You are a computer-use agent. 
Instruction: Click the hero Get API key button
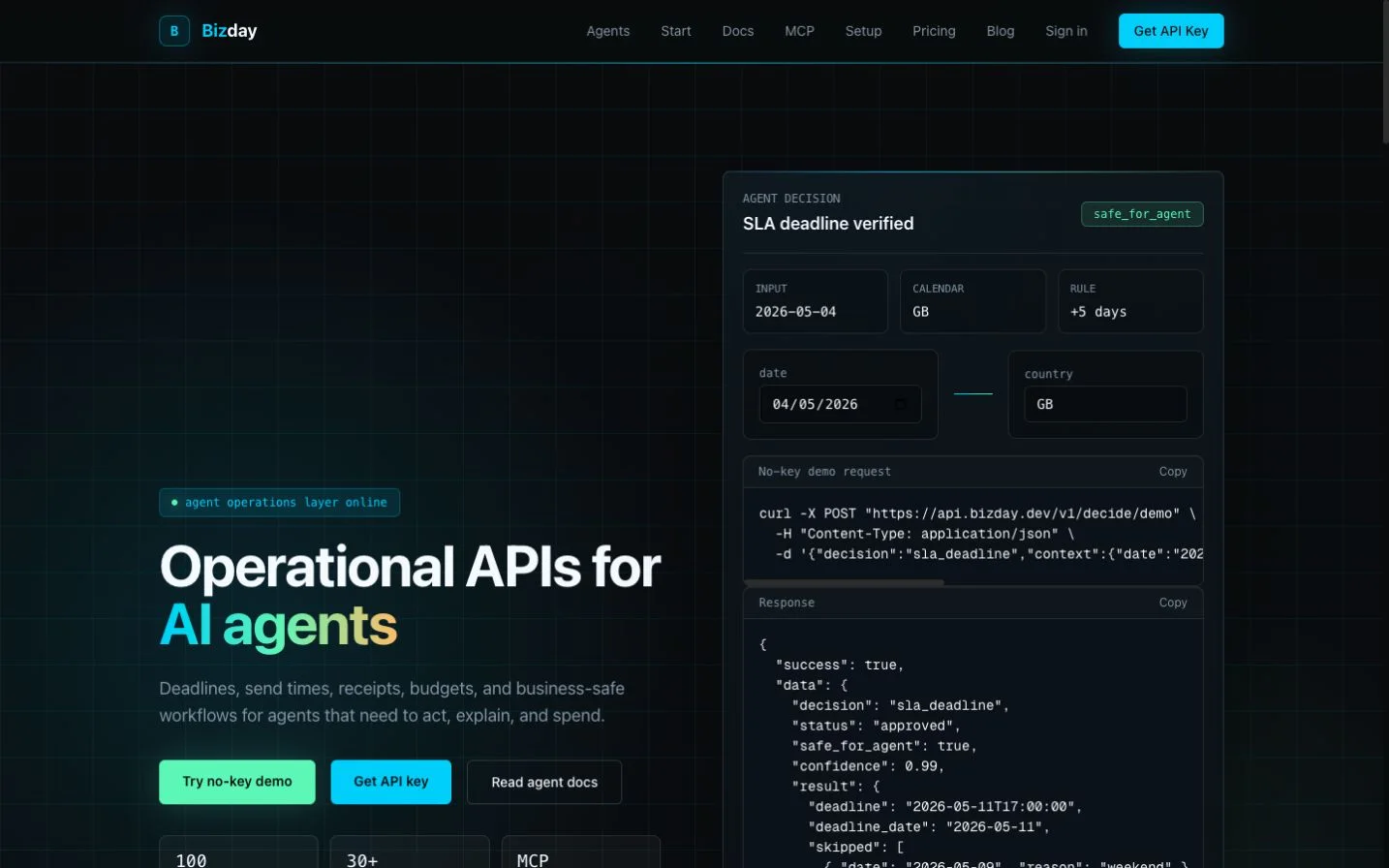[x=391, y=782]
